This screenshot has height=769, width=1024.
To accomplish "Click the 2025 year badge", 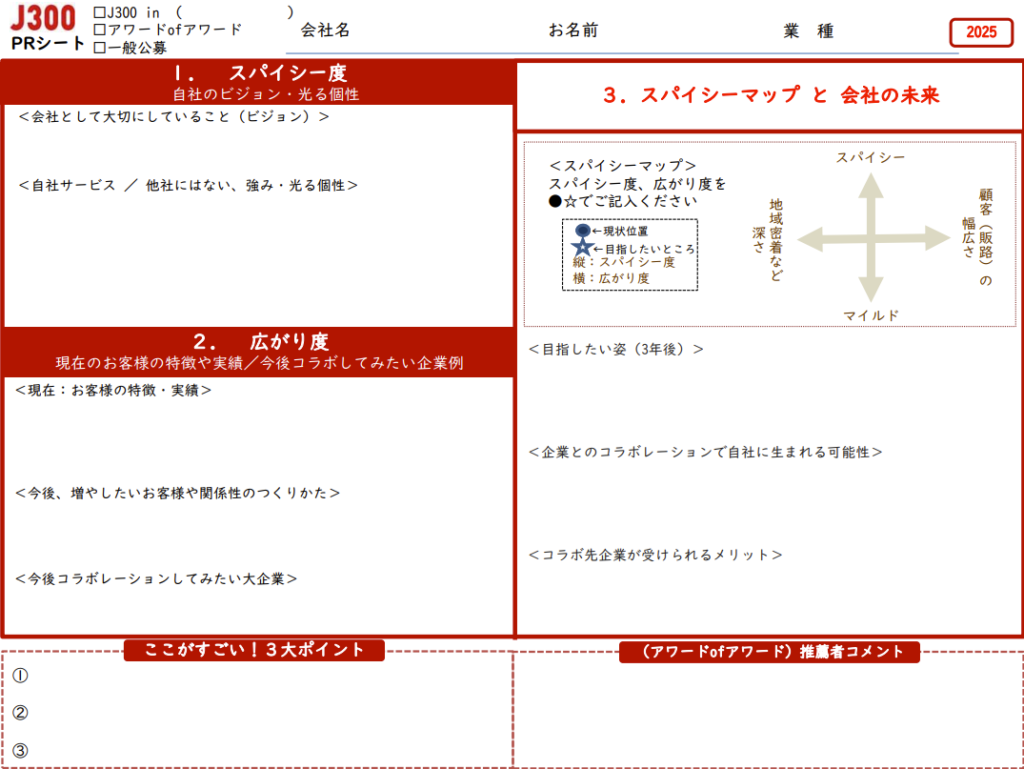I will click(981, 32).
